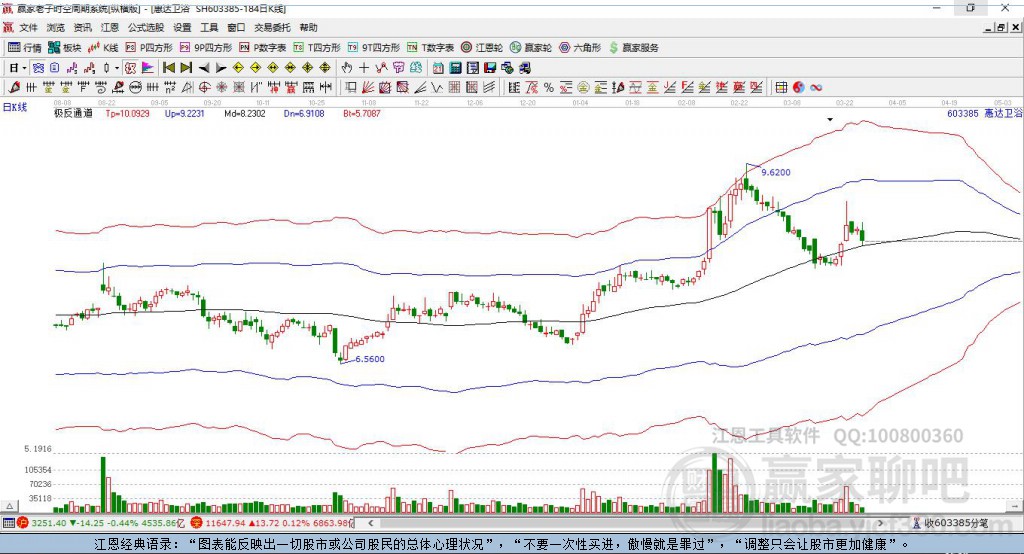
Task: Open the 交易委托 menu
Action: pos(272,27)
